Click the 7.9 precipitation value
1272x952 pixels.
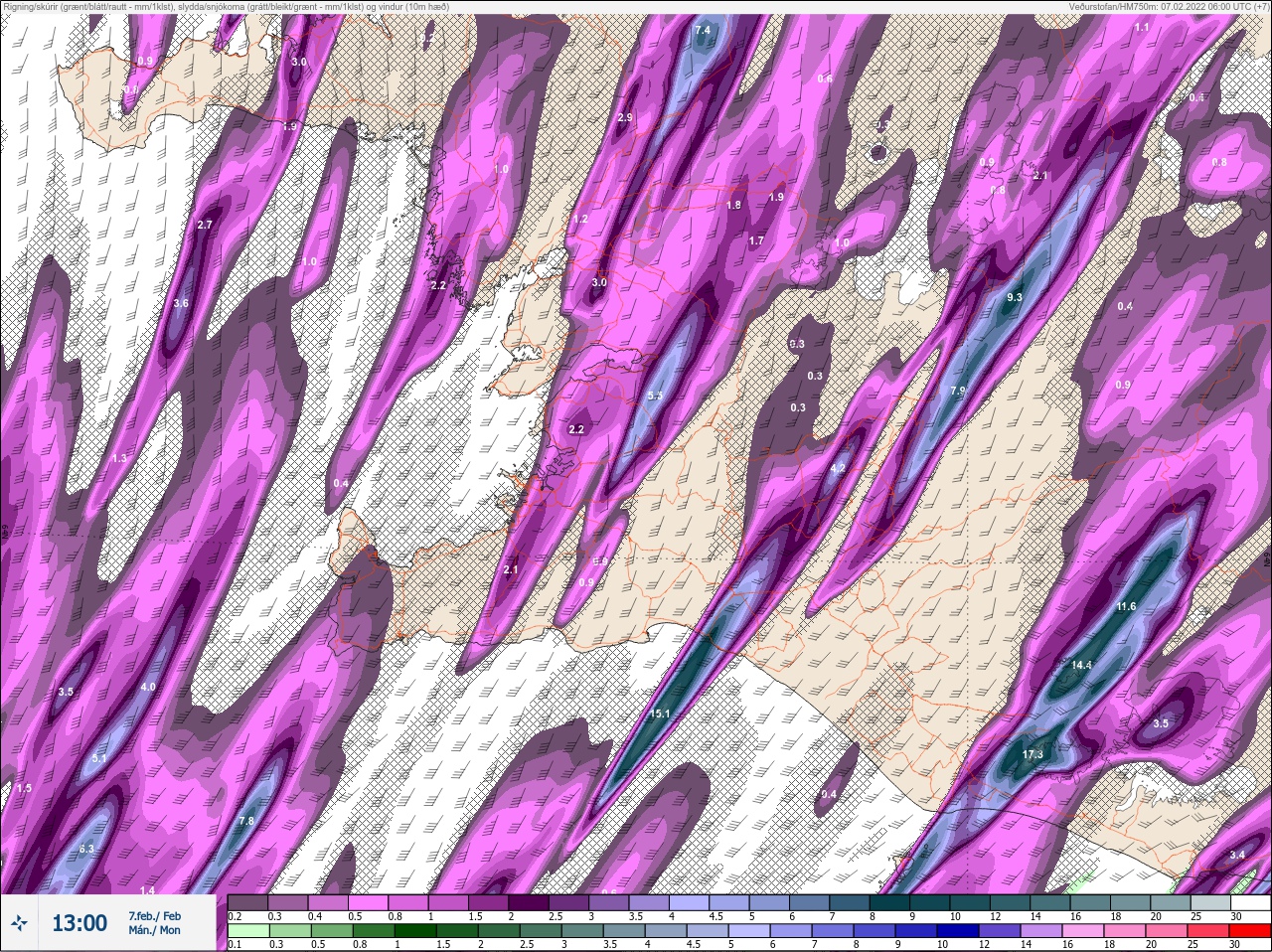point(958,391)
